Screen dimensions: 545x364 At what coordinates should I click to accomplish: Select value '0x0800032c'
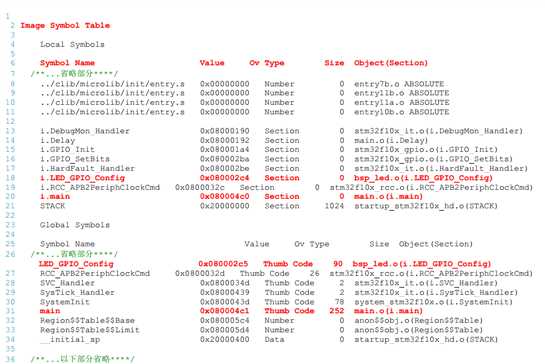point(200,187)
